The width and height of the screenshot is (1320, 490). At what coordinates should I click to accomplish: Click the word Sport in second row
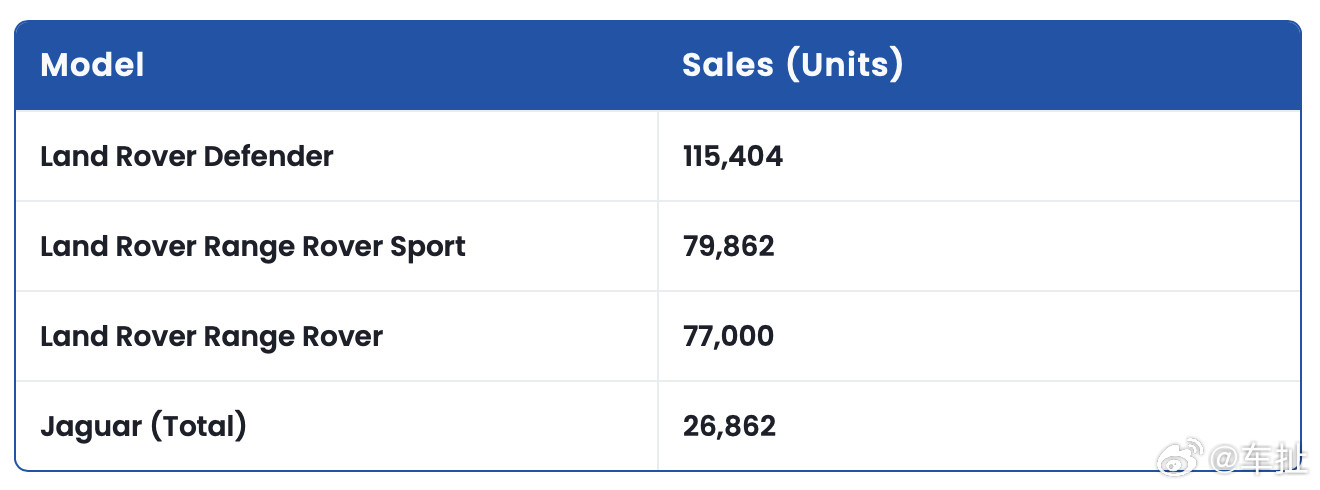click(x=429, y=247)
